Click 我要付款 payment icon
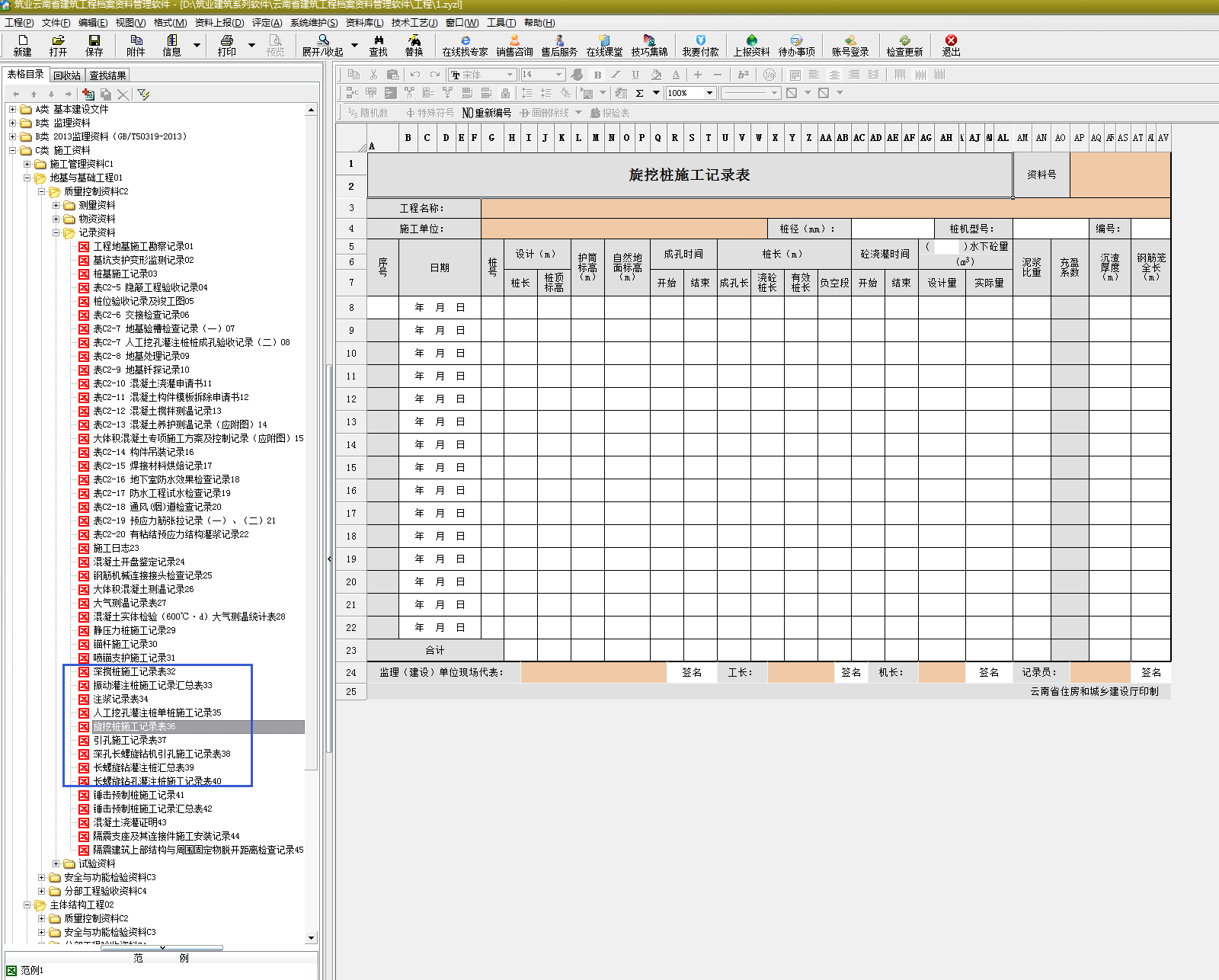Screen dimensions: 1219x980 [x=700, y=46]
